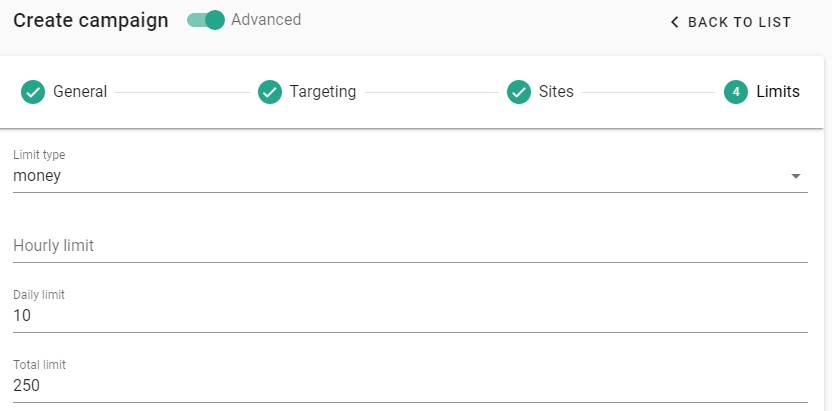Toggle the Advanced mode switch

pyautogui.click(x=205, y=20)
